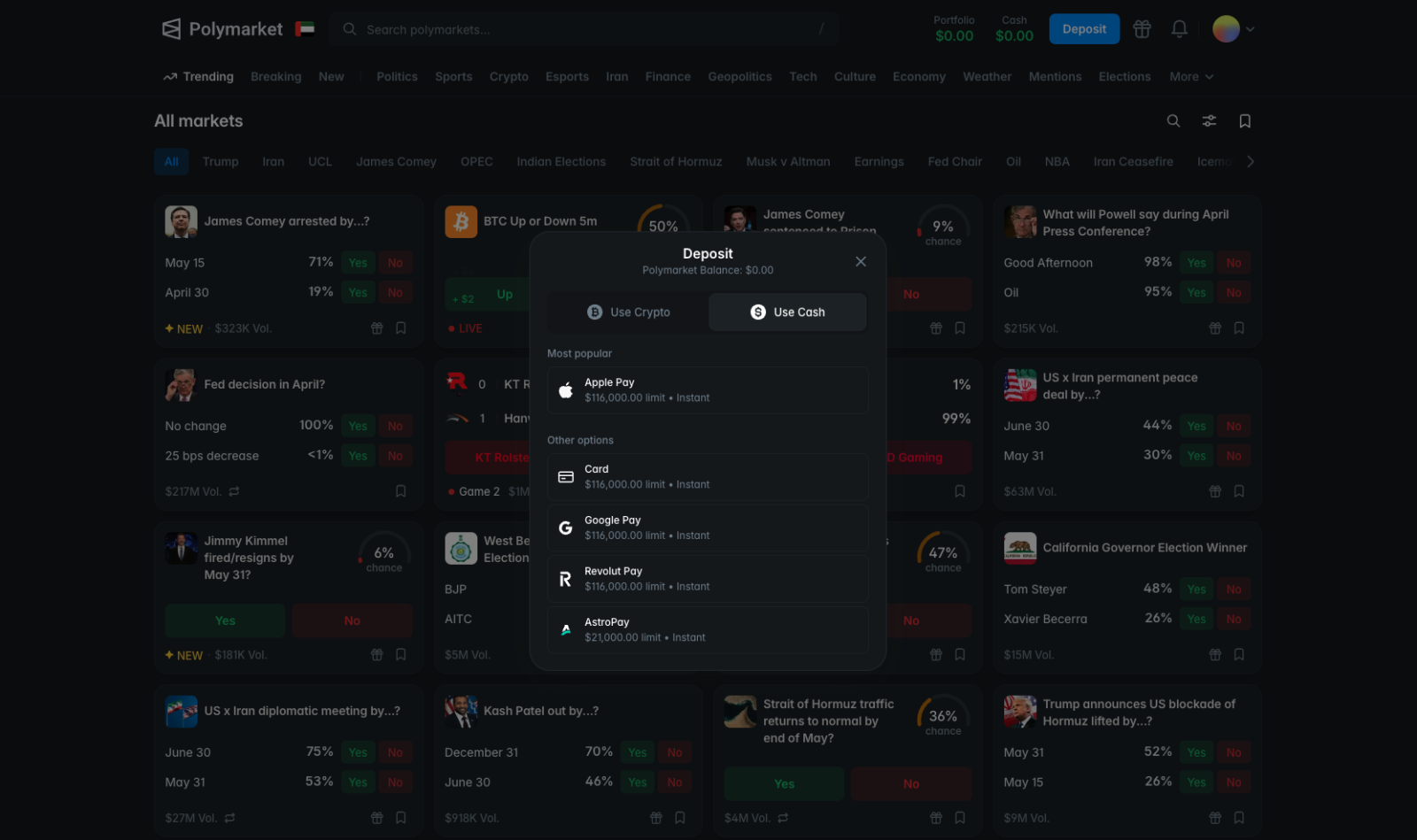
Task: Expand the More categories dropdown
Action: click(1191, 77)
